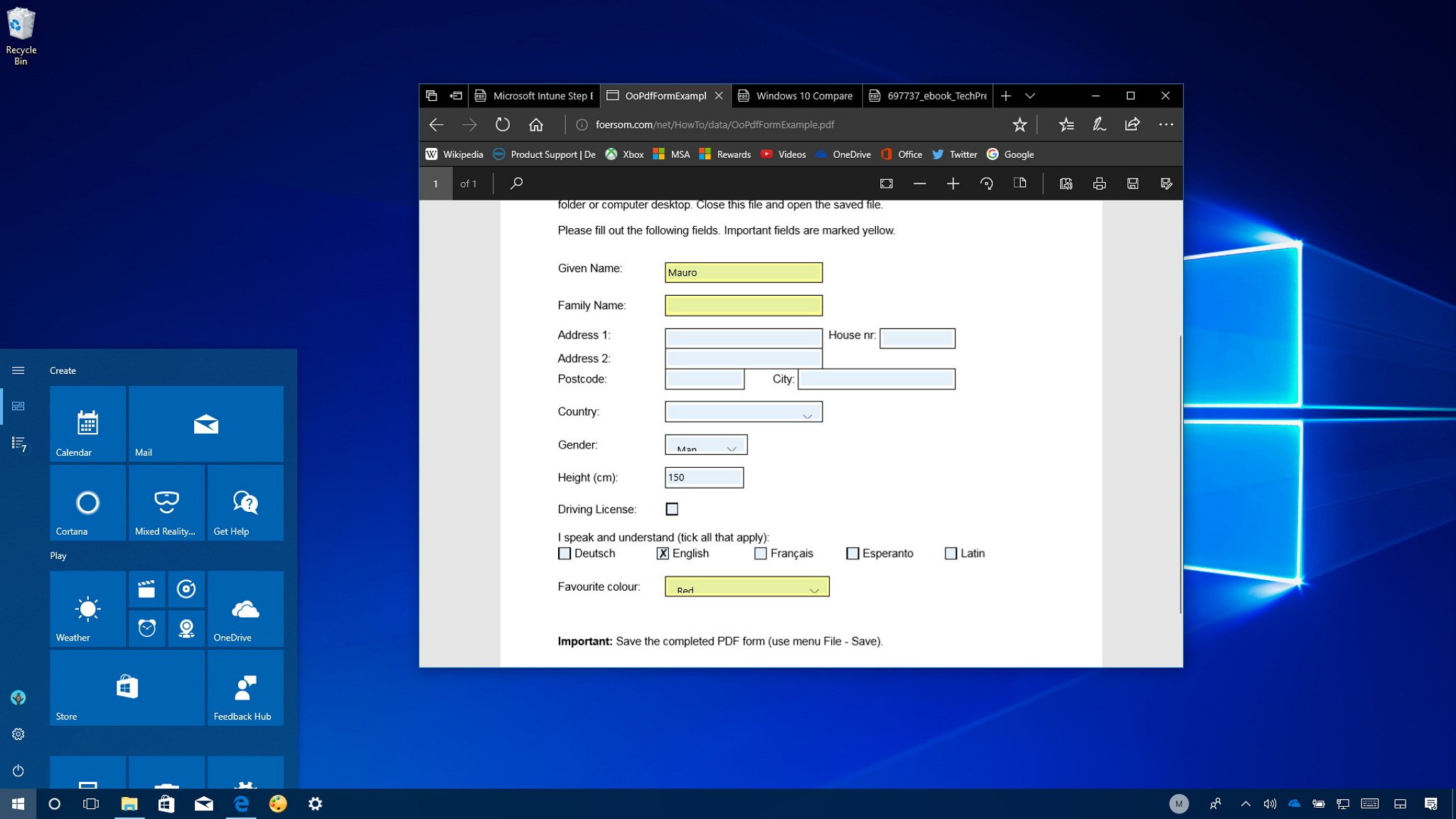
Task: Expand the Favourite colour dropdown
Action: 813,589
